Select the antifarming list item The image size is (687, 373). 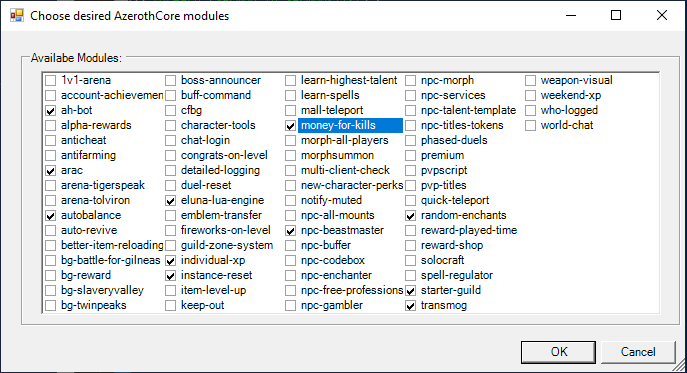tap(88, 155)
